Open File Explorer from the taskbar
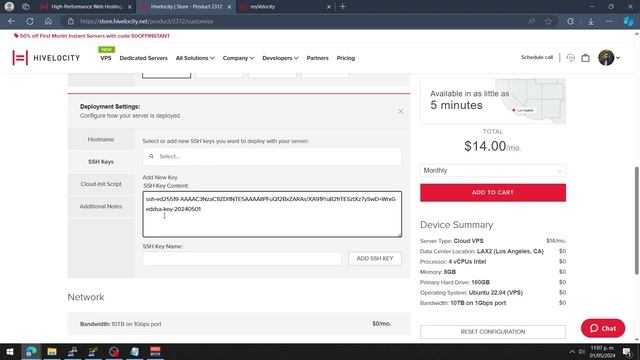Screen dimensions: 640x360 point(52,351)
